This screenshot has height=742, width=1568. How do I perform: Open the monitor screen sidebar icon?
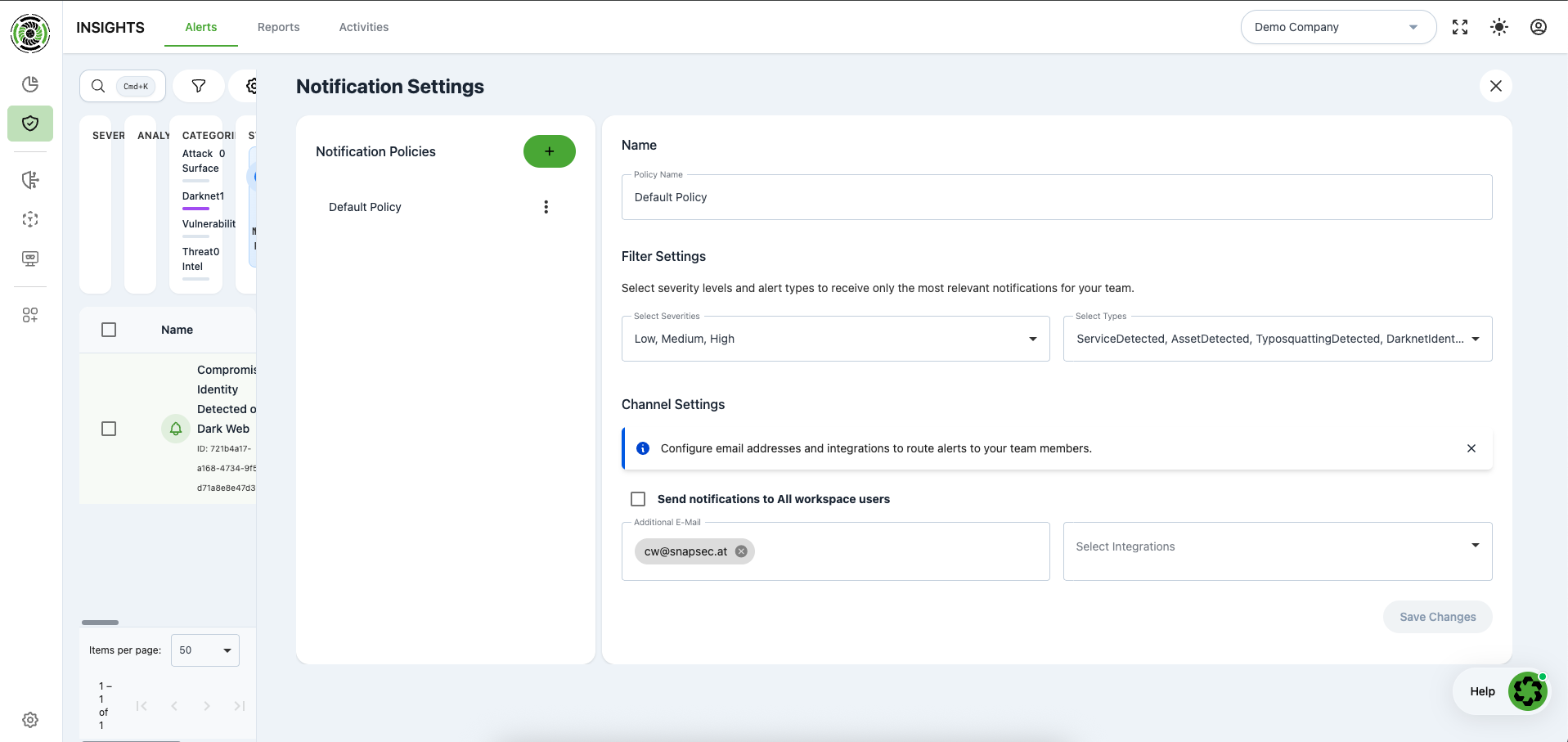(30, 259)
